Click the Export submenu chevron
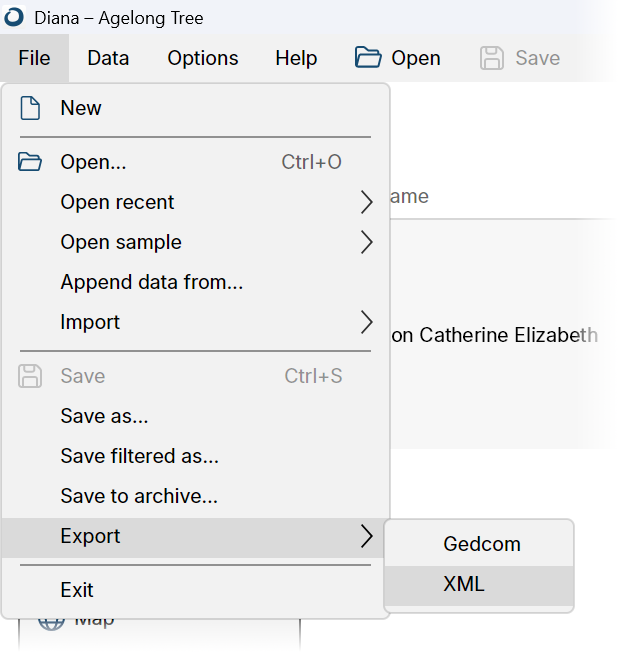The image size is (618, 652). [x=366, y=537]
